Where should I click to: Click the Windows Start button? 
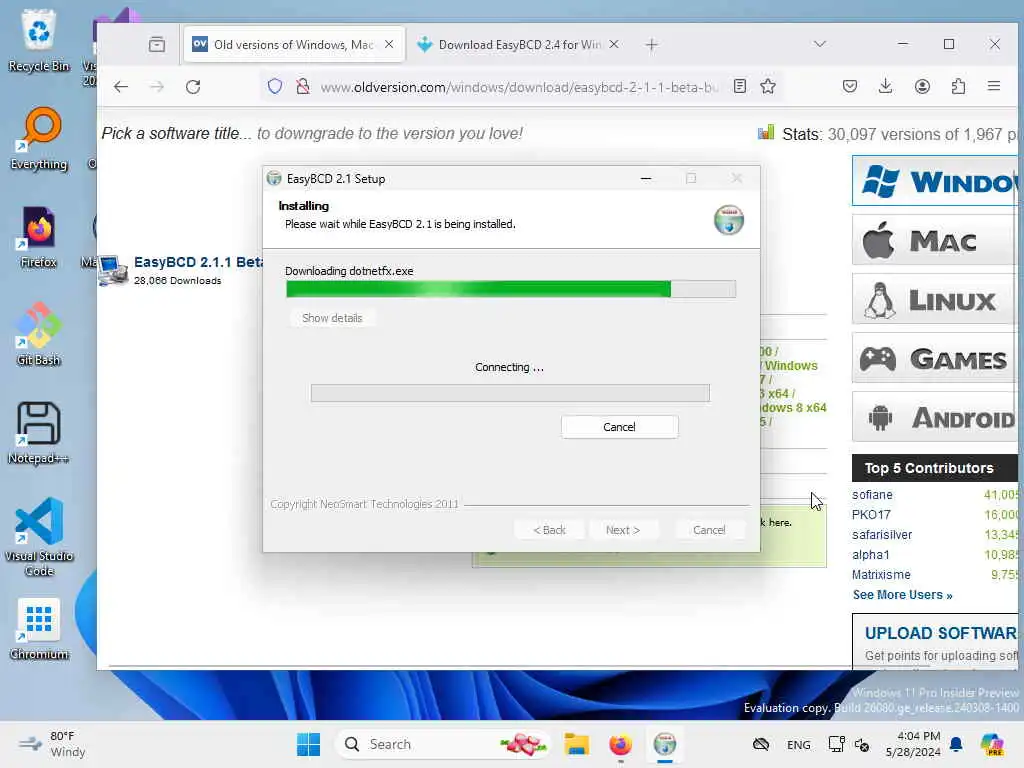[308, 744]
